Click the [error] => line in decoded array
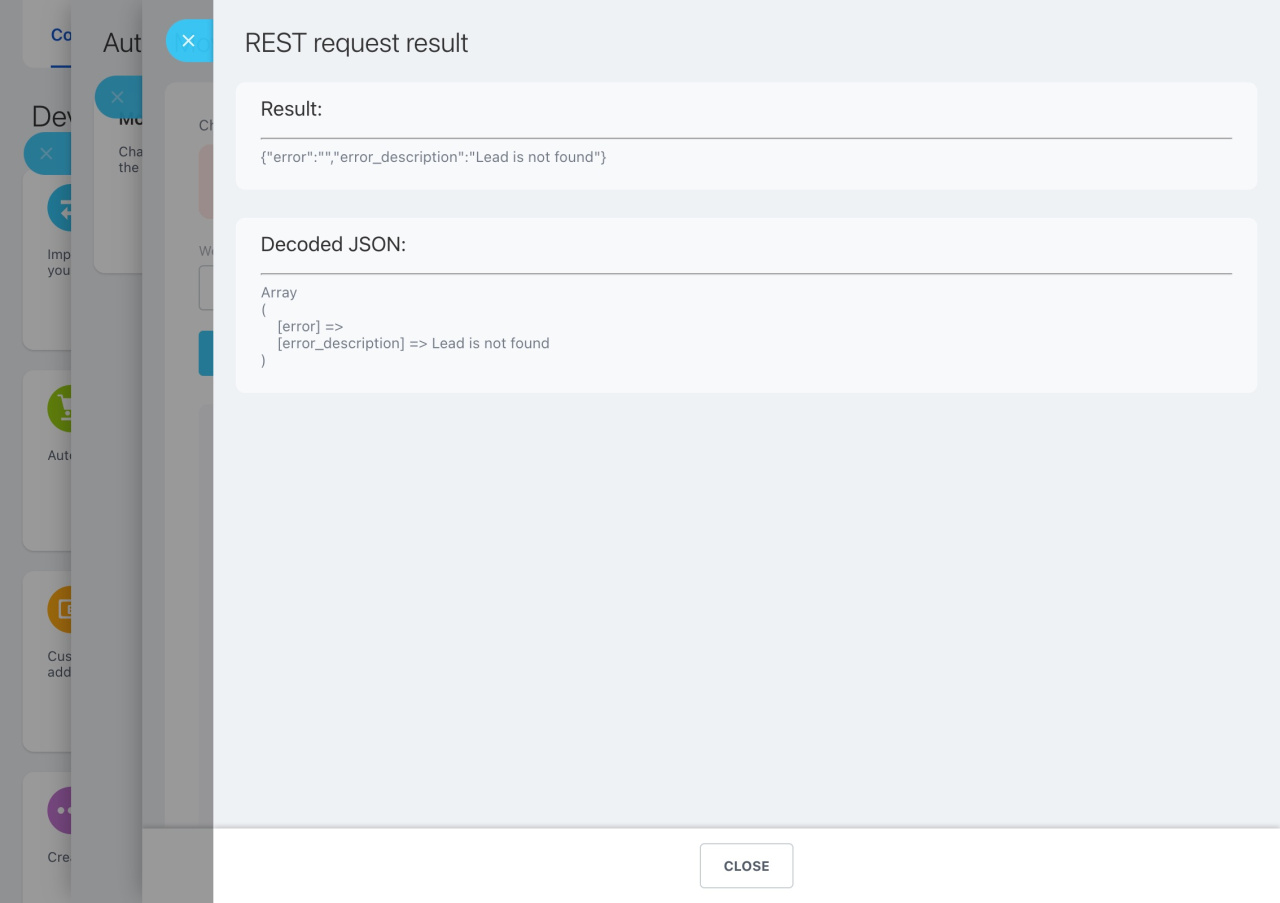The height and width of the screenshot is (903, 1280). [310, 326]
